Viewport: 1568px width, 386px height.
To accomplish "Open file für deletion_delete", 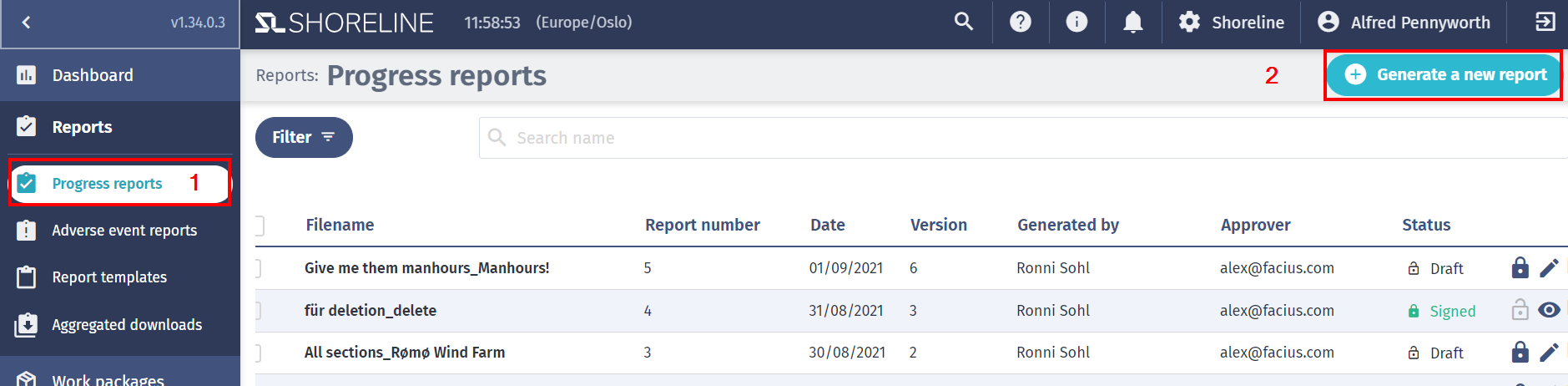I will pyautogui.click(x=371, y=311).
